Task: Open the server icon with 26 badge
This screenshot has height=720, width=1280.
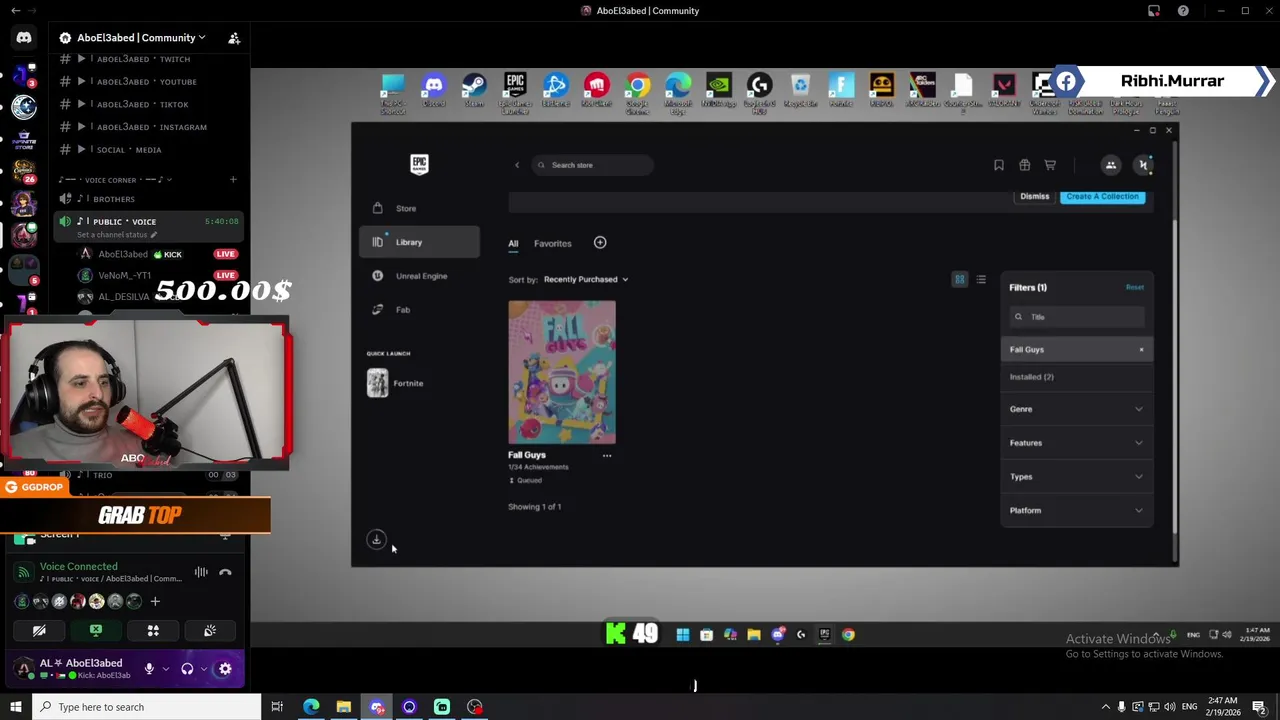Action: coord(24,172)
